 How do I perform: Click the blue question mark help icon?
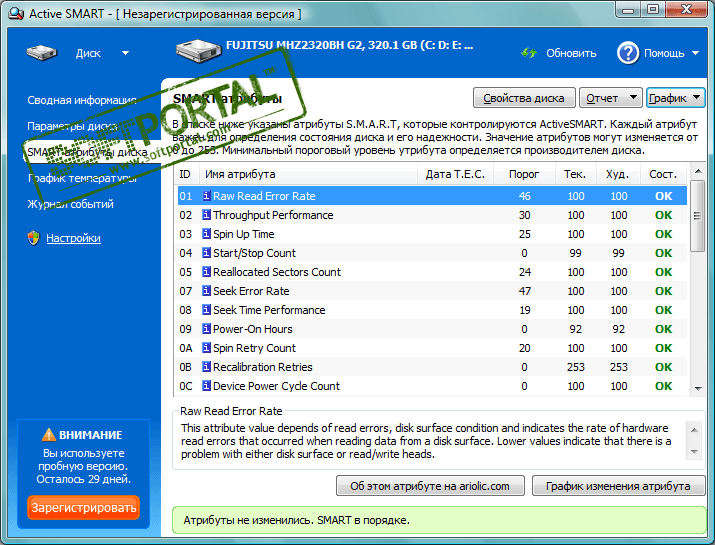click(628, 53)
